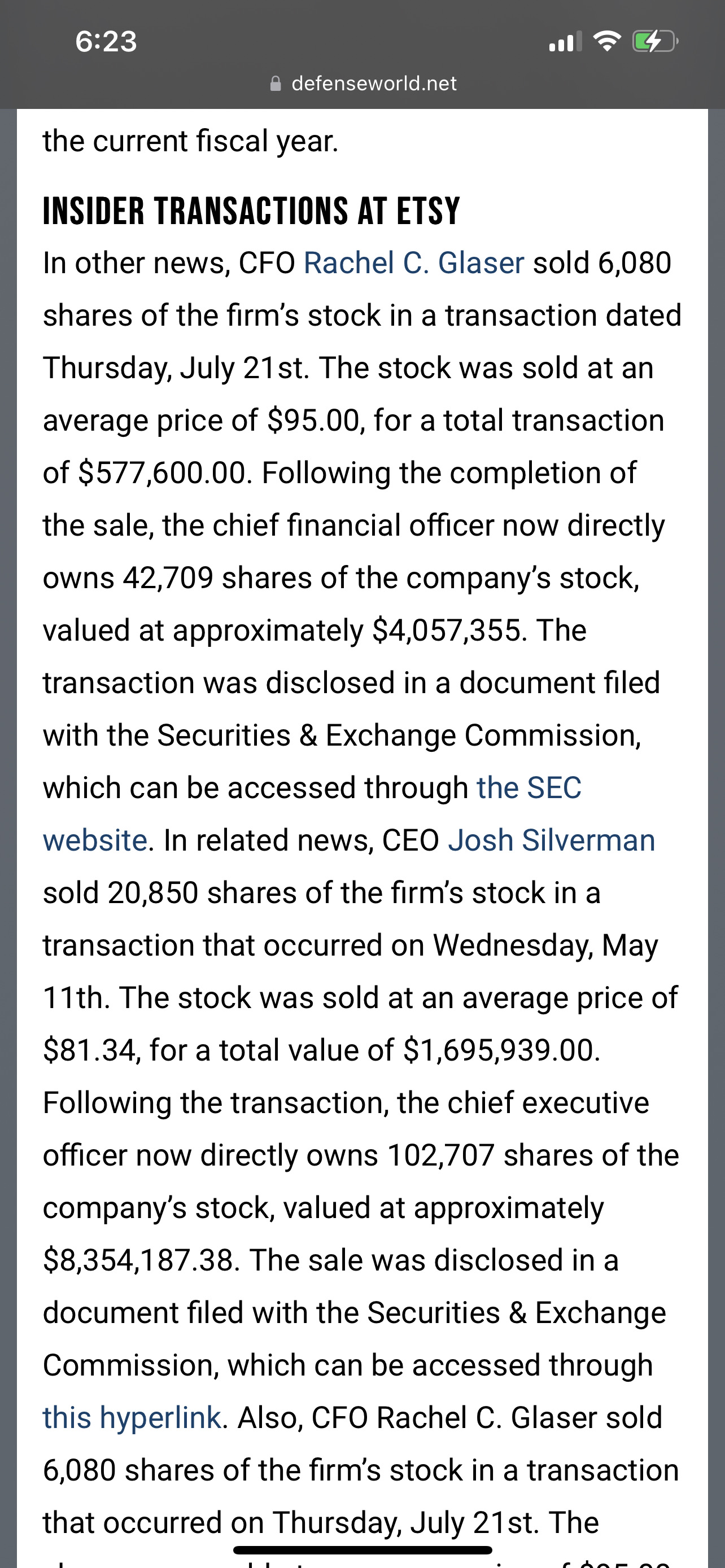Open the Rachel C. Glaser link
Image resolution: width=725 pixels, height=1568 pixels.
(x=414, y=263)
